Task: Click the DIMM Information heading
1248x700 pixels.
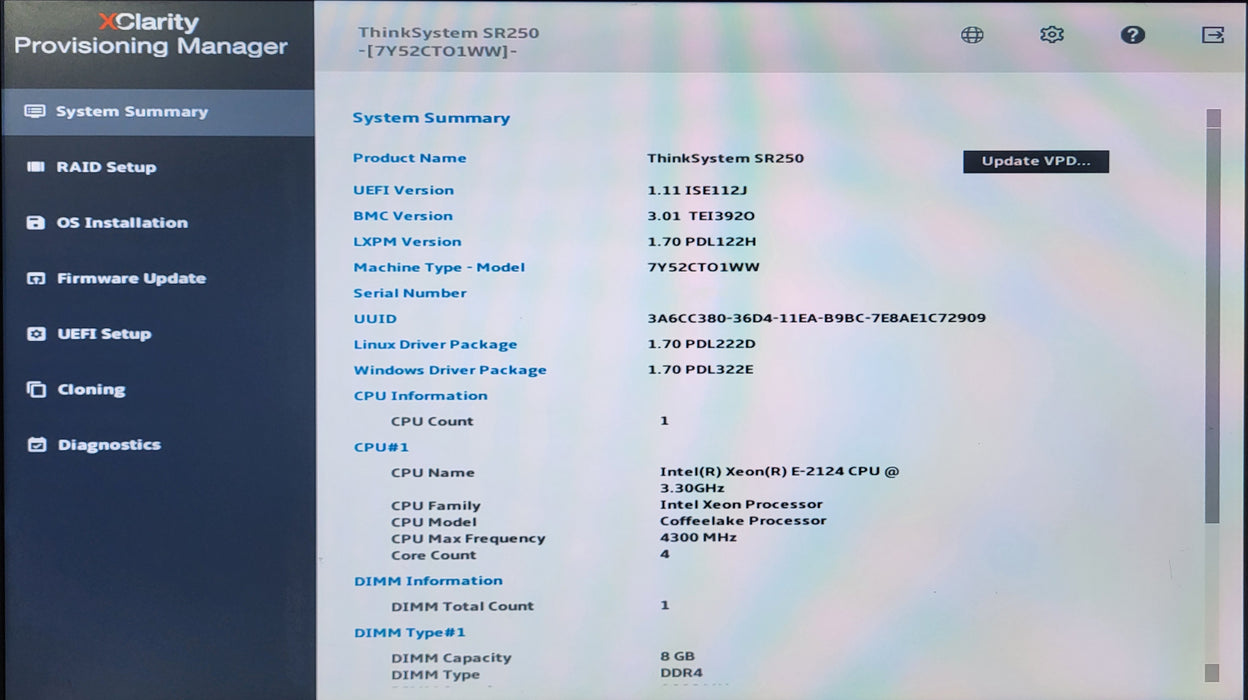Action: click(428, 581)
